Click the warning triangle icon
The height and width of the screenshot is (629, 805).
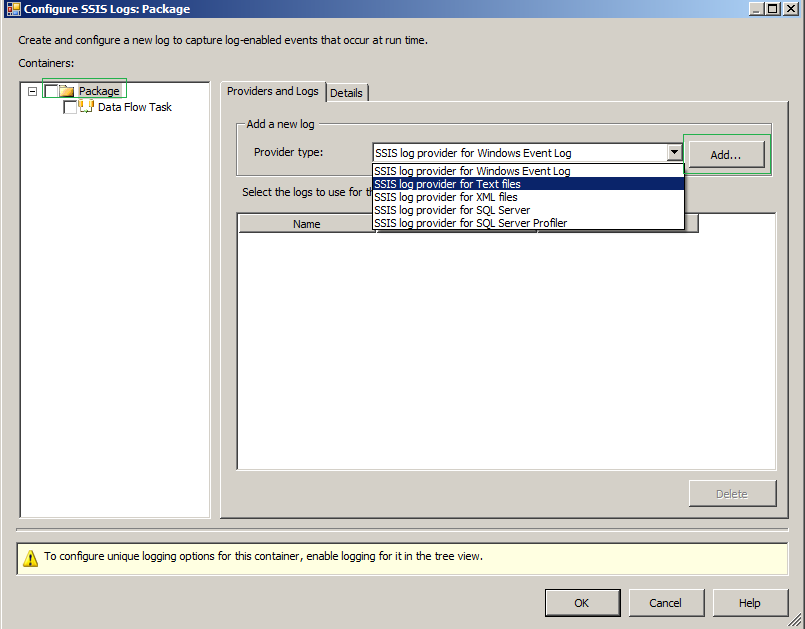pos(30,558)
